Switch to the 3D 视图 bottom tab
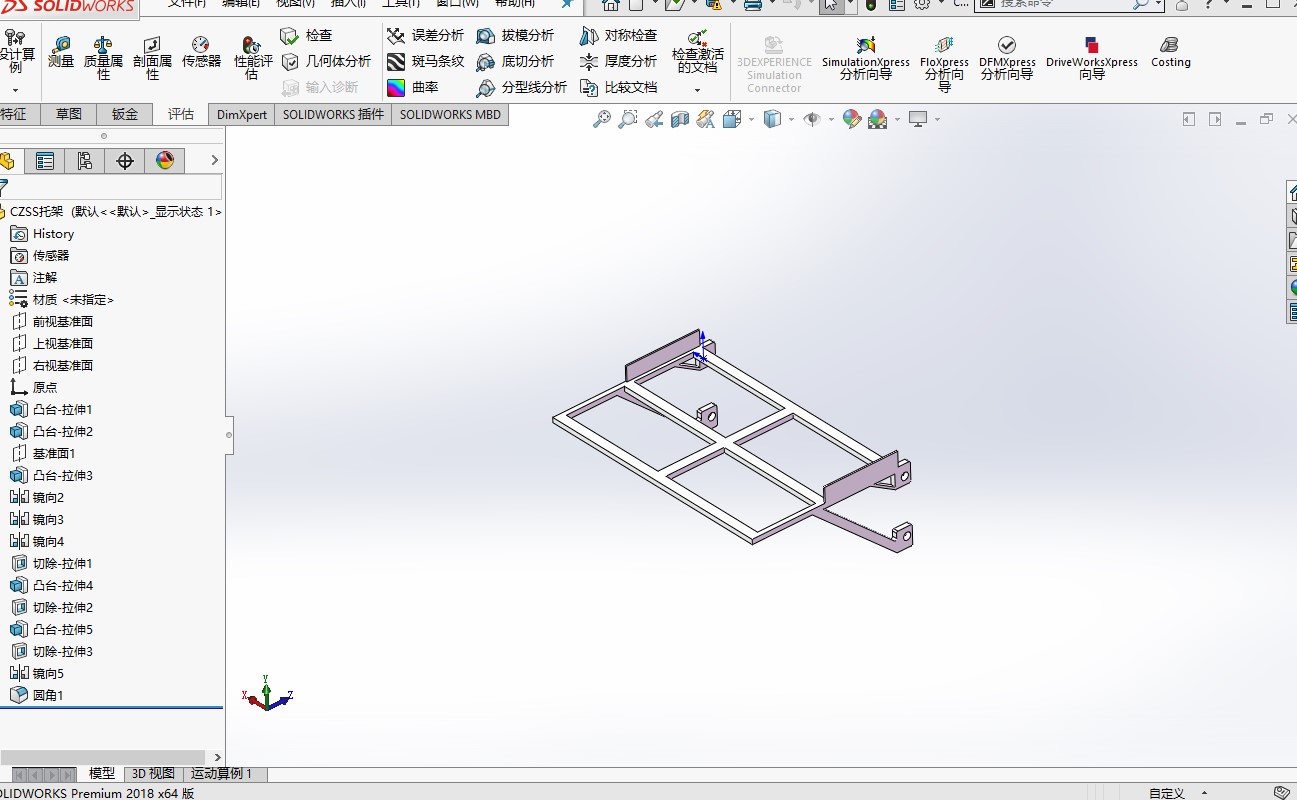This screenshot has width=1297, height=800. [153, 774]
